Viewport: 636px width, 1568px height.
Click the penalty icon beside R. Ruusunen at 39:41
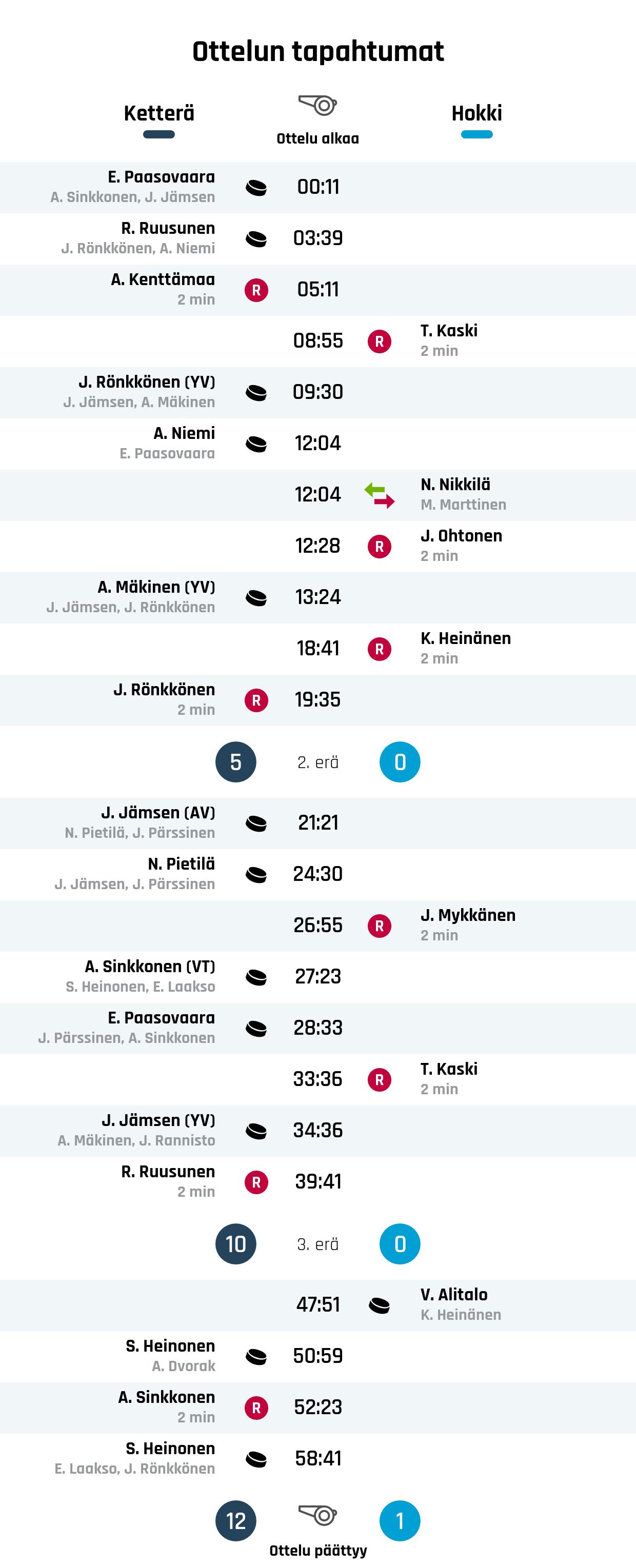[x=256, y=1182]
